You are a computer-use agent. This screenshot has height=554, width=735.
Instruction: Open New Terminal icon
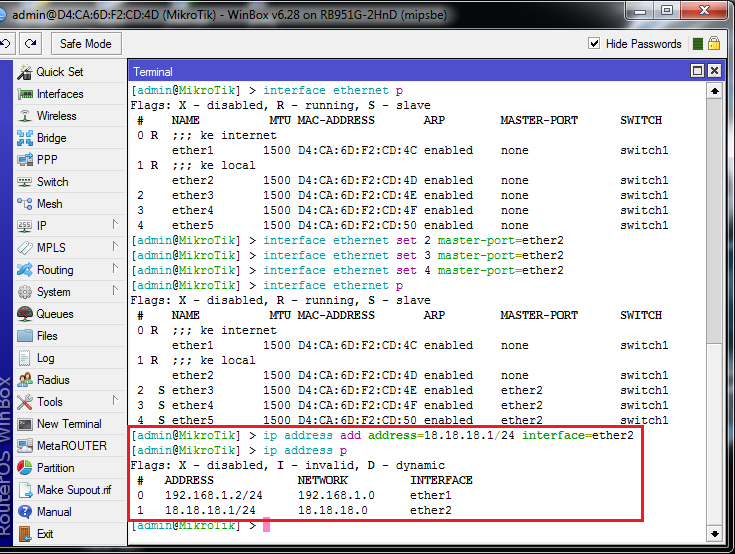(x=25, y=424)
